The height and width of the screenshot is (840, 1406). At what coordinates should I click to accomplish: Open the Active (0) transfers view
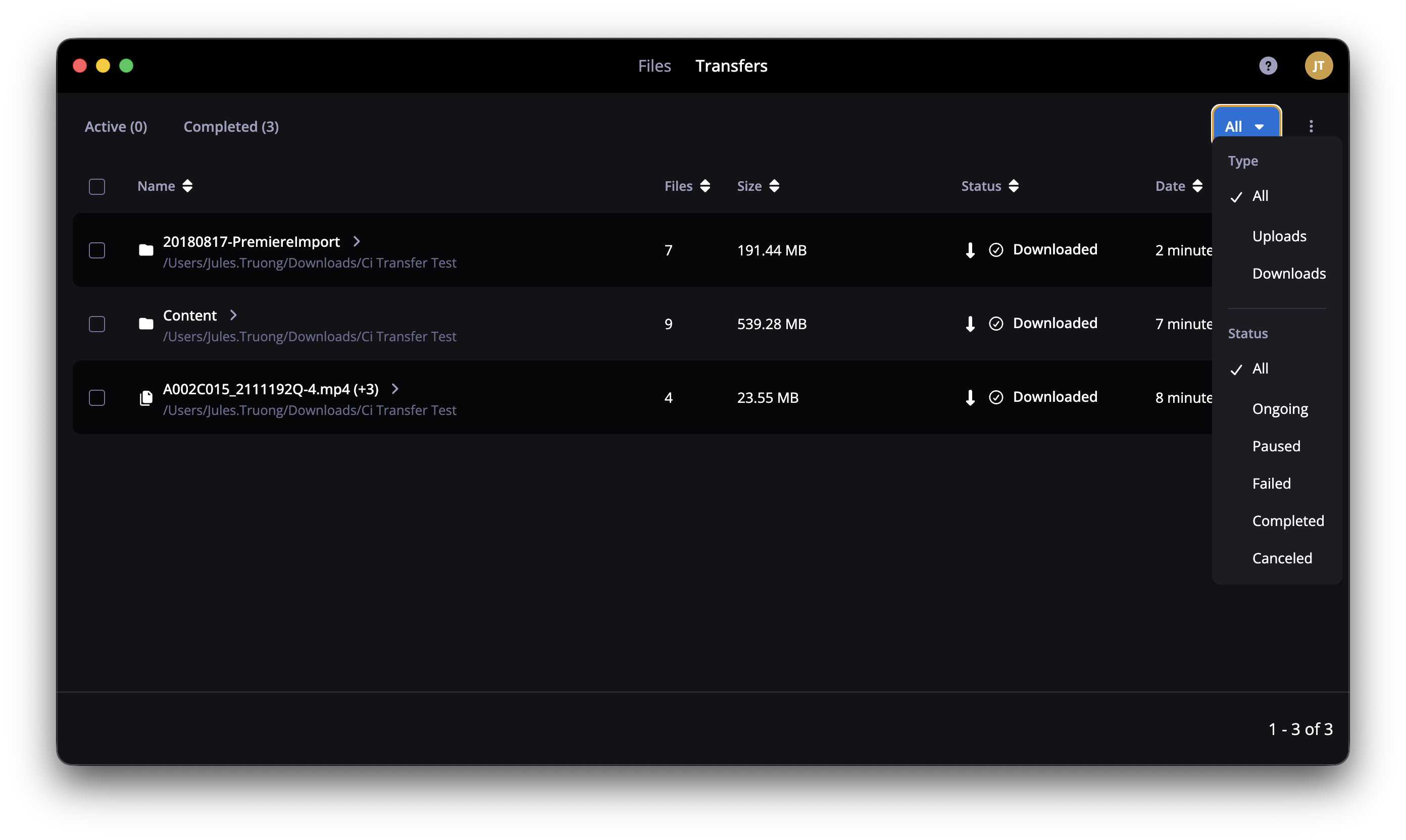coord(116,127)
